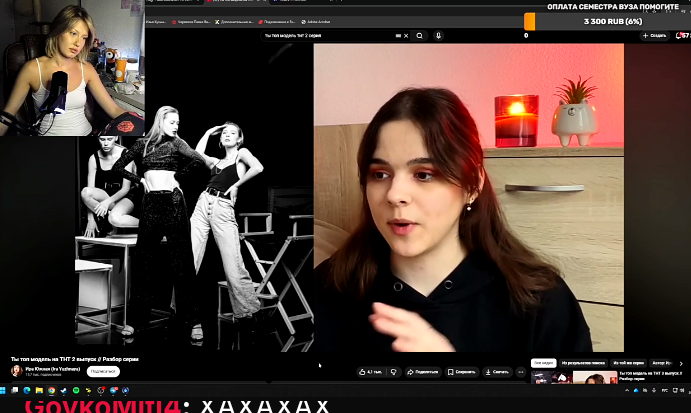Click the video title 'Ты топ модель на ТНТ 2 выпуск'
Image resolution: width=691 pixels, height=413 pixels.
pyautogui.click(x=75, y=359)
